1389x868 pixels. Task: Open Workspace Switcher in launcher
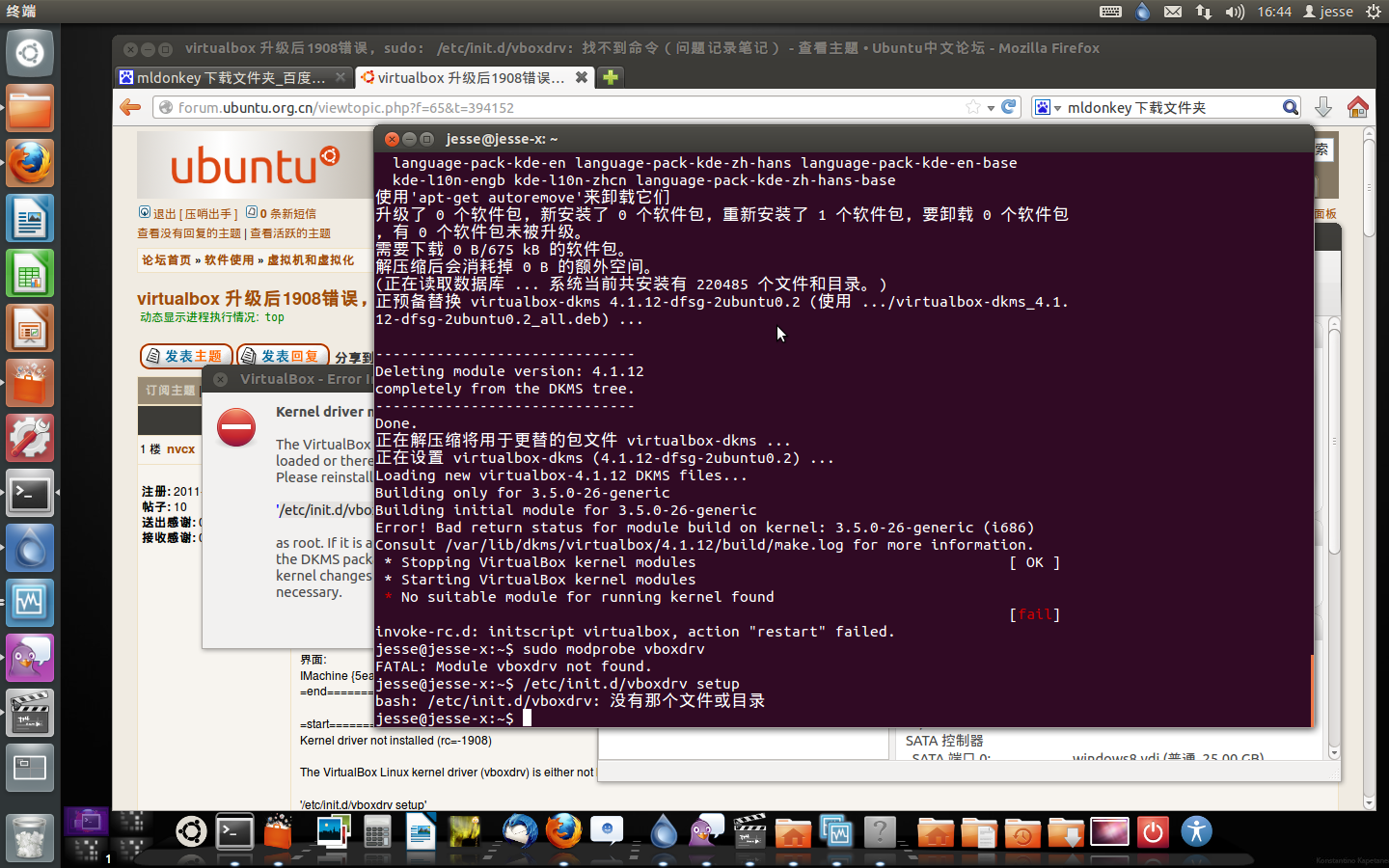pos(29,769)
